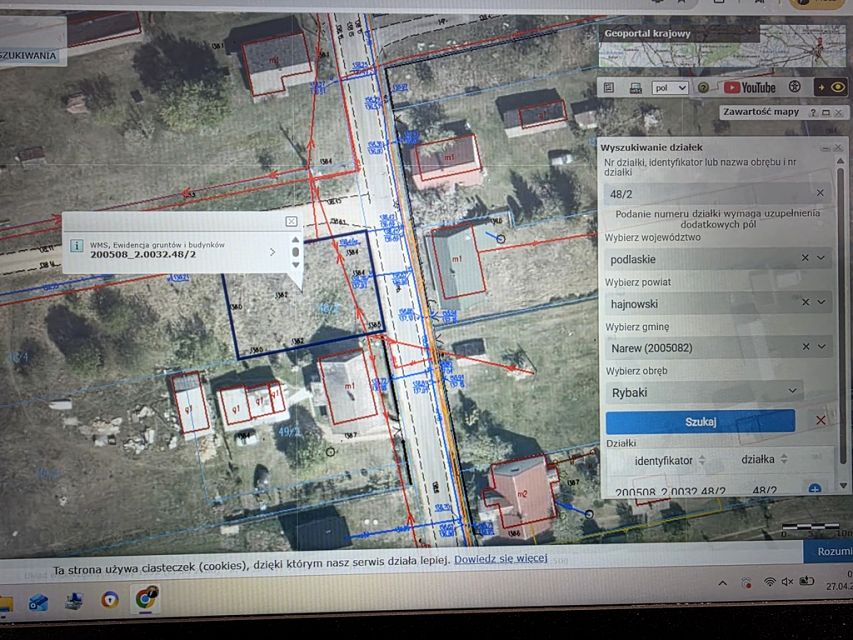Add parcel 48/2 with blue plus icon

coord(814,490)
